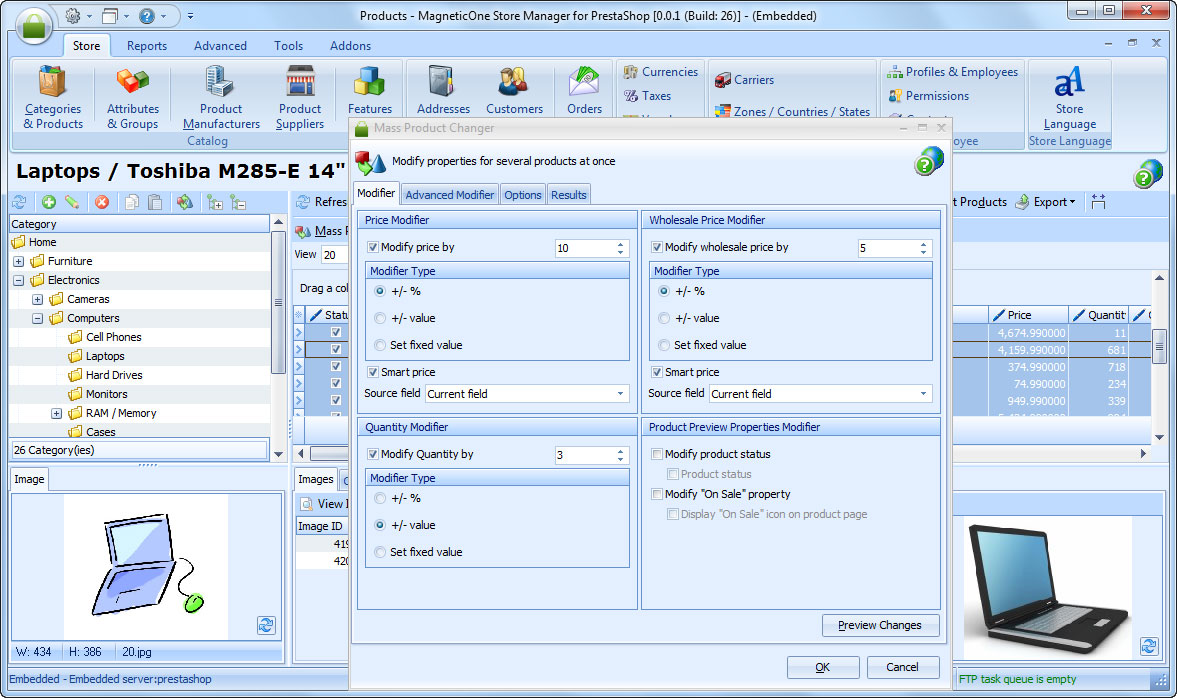Open Features ribbon icon

369,90
